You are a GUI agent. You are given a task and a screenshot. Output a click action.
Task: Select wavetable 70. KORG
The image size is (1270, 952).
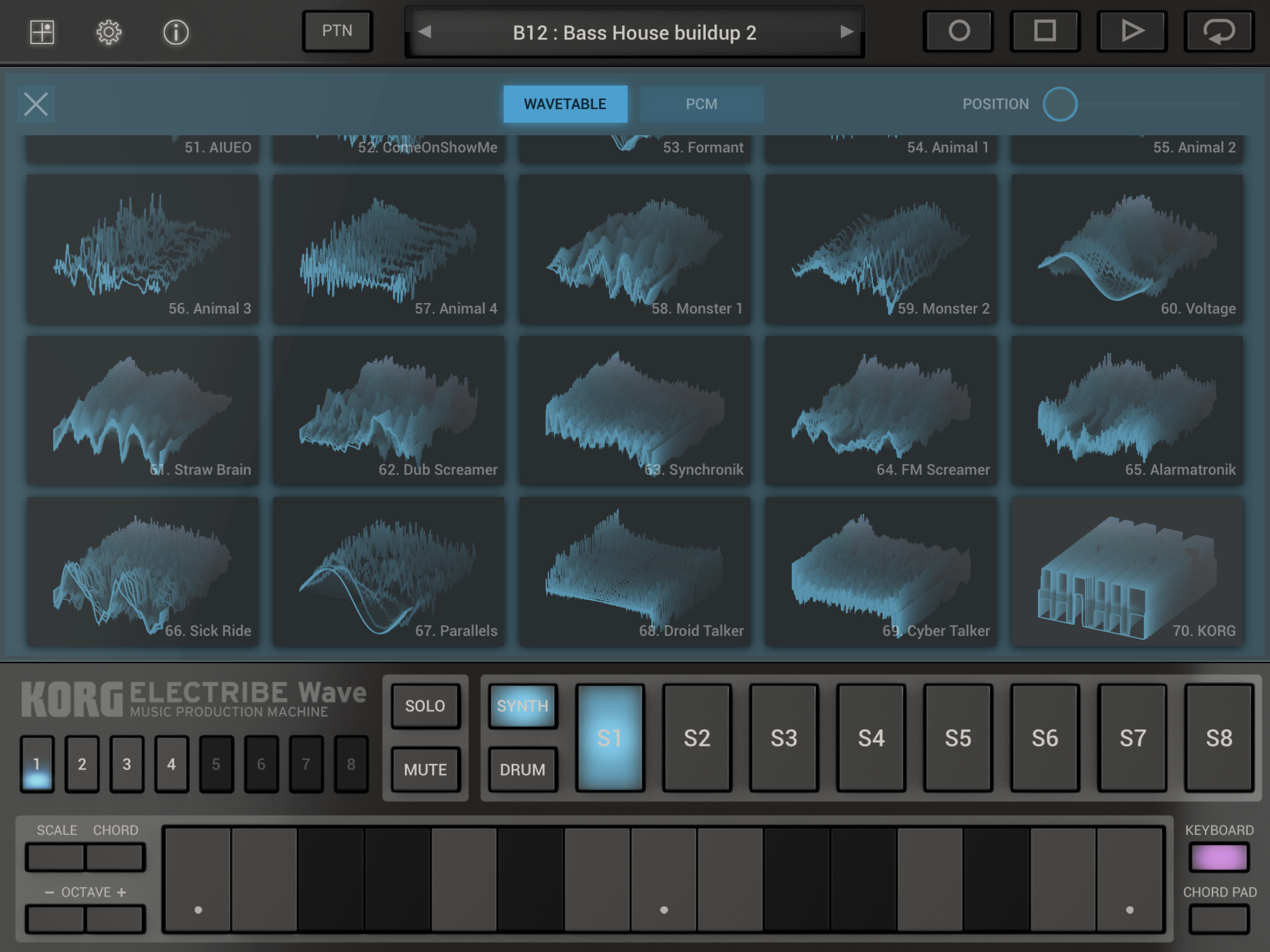pyautogui.click(x=1127, y=571)
